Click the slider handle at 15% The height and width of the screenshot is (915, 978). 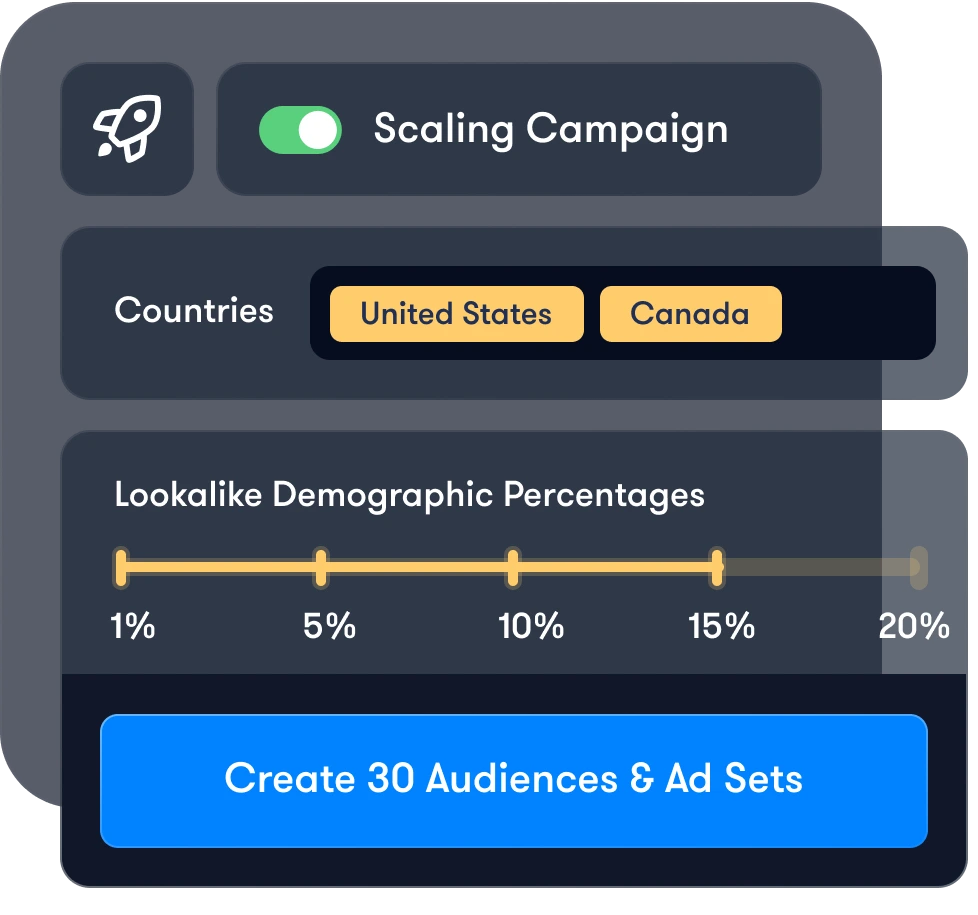(x=716, y=567)
